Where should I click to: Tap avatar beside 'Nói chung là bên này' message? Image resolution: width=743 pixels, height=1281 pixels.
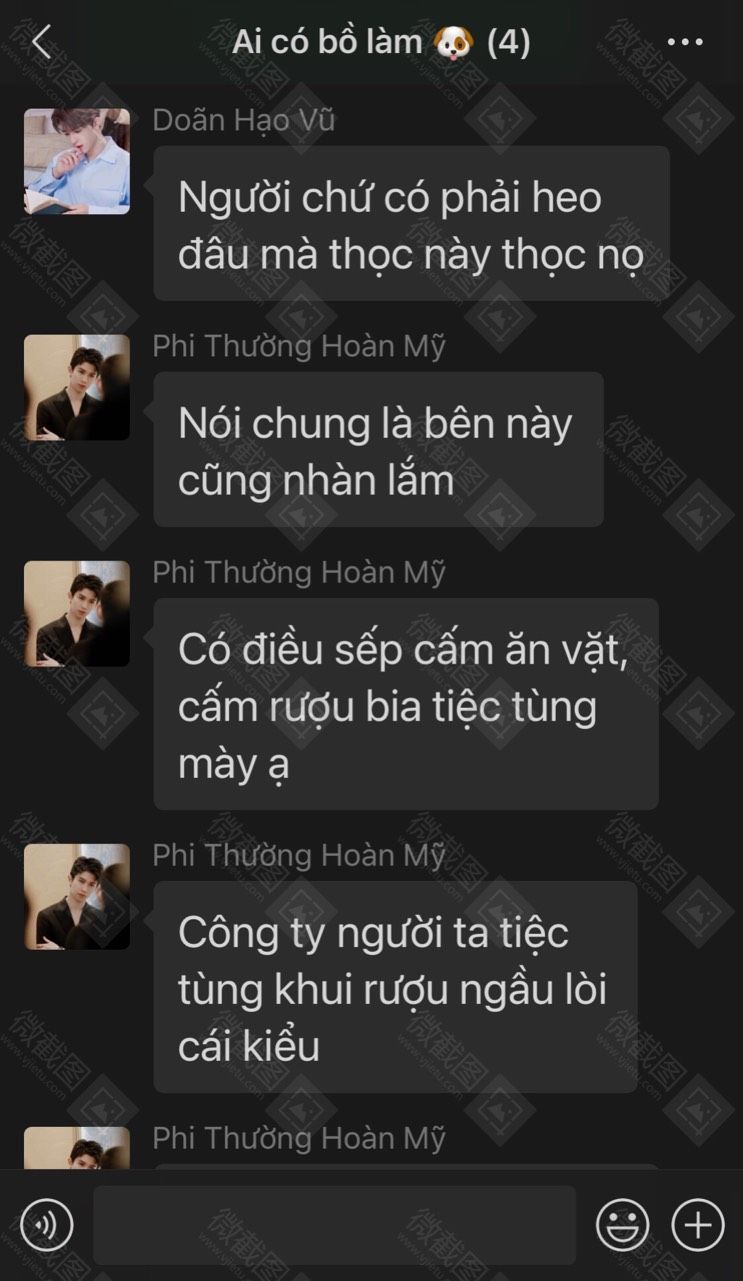point(77,388)
